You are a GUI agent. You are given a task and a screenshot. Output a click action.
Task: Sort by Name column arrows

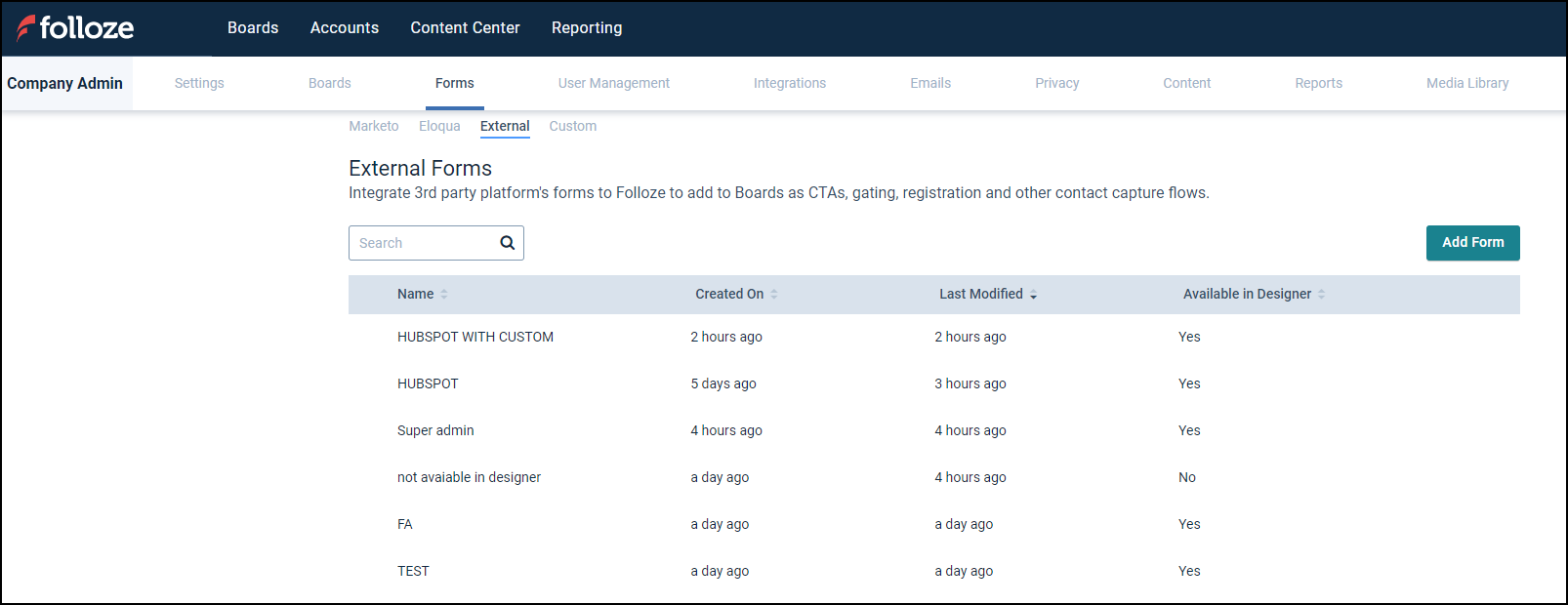(444, 294)
